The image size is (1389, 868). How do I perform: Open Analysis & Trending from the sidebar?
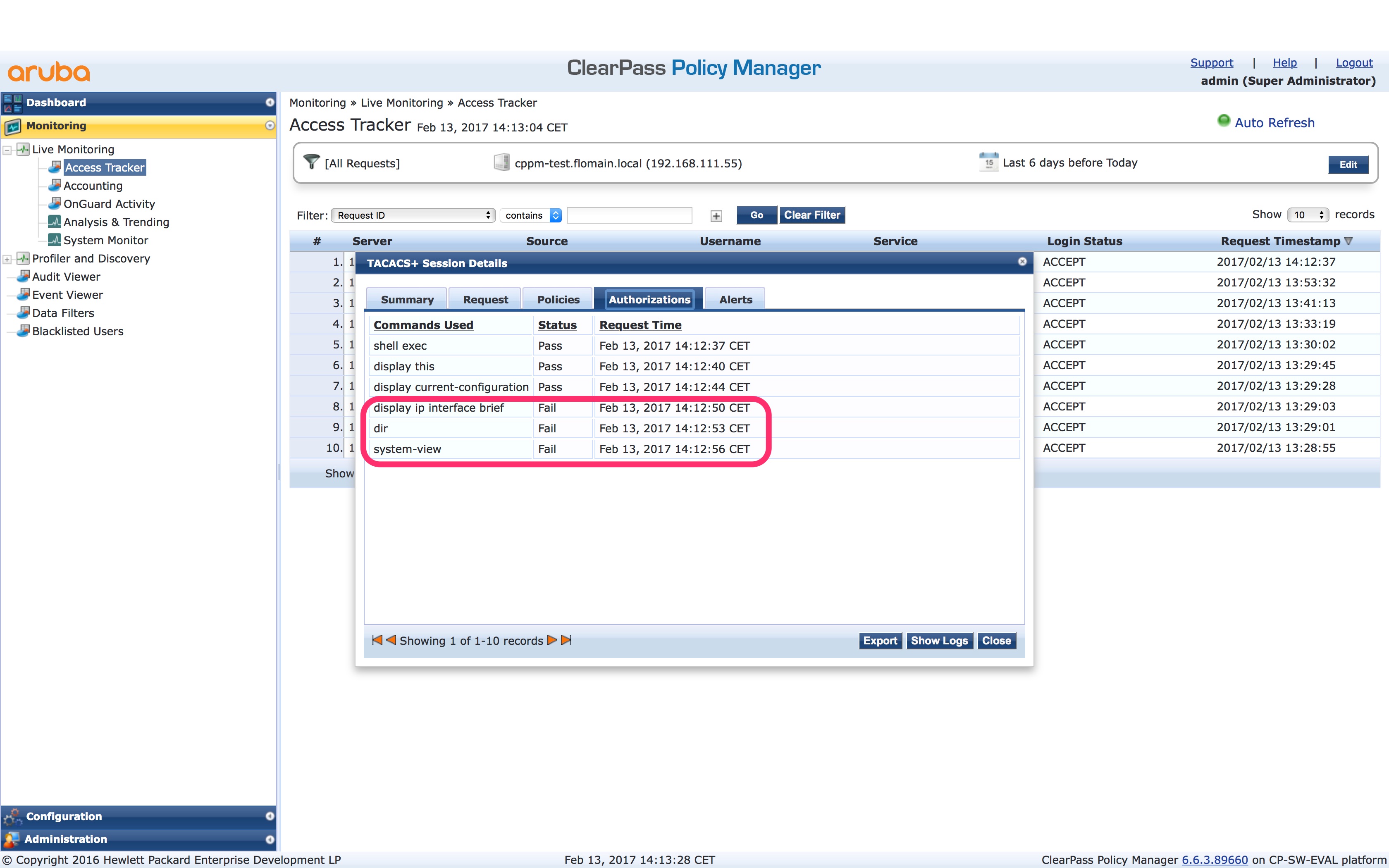pos(54,222)
